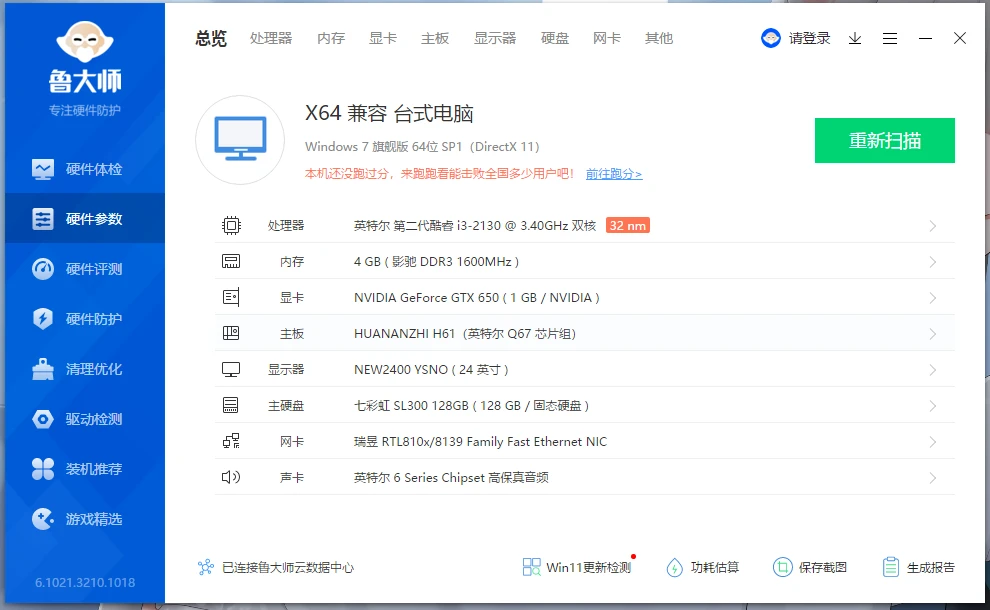This screenshot has width=990, height=610.
Task: Expand the GeForce GTX 650 row chevron
Action: coord(933,298)
